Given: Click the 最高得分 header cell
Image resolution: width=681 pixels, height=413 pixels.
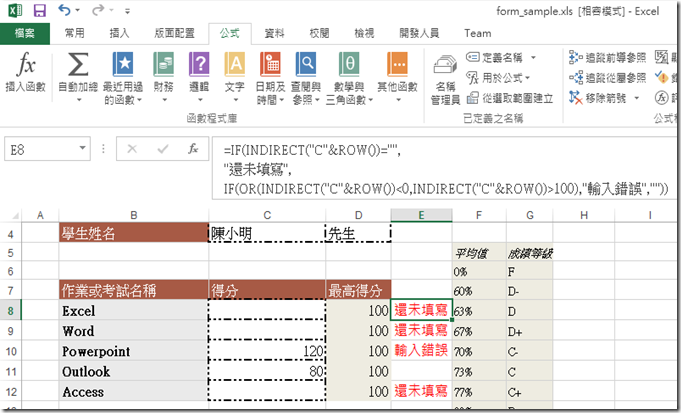Looking at the screenshot, I should tap(358, 290).
